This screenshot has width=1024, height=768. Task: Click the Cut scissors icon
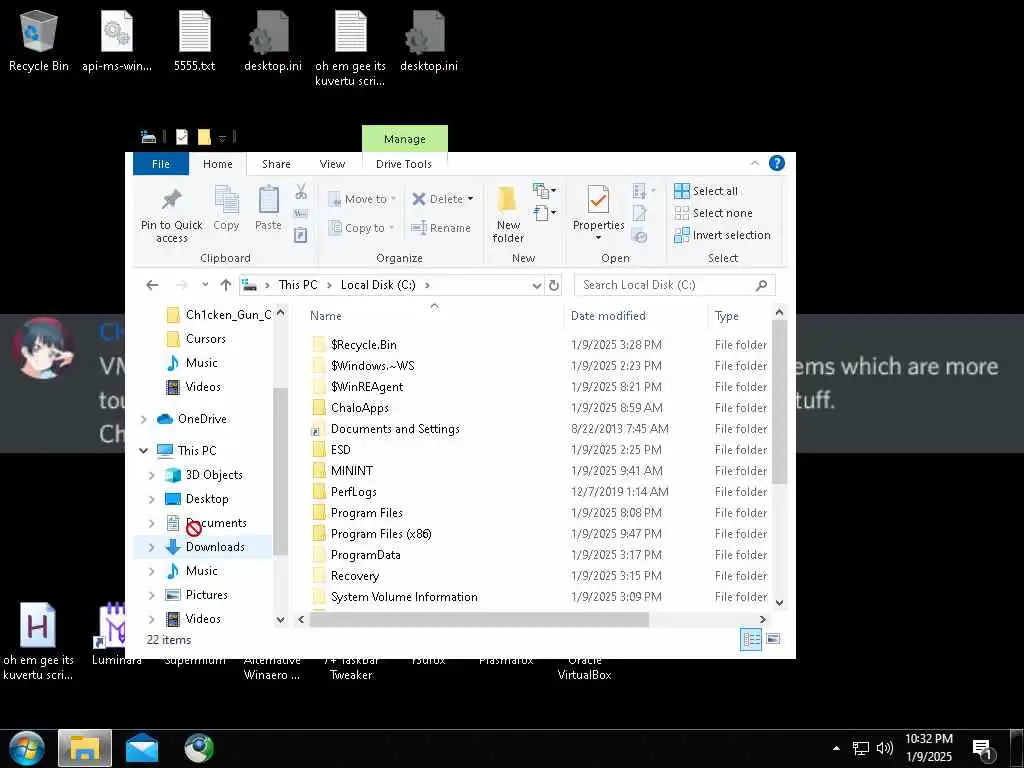point(301,191)
